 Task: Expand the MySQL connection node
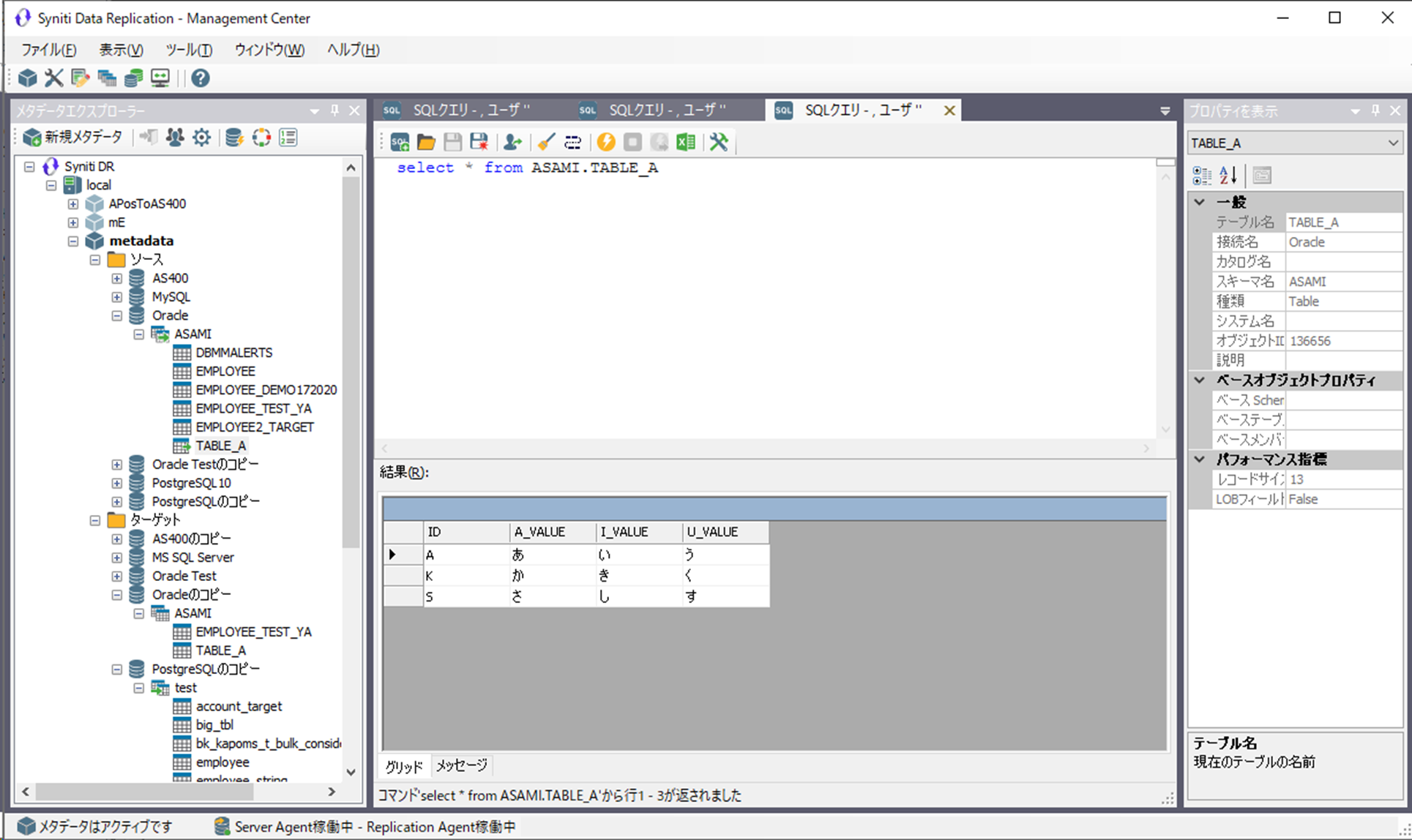(x=117, y=297)
